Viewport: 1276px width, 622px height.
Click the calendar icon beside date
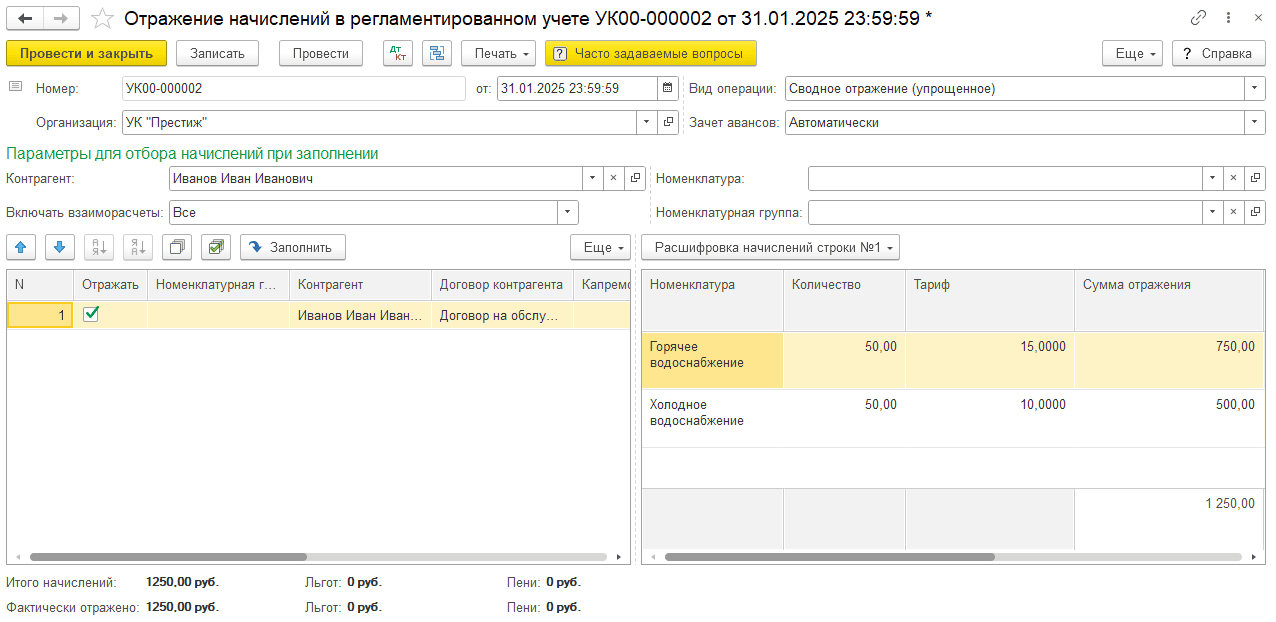tap(667, 88)
